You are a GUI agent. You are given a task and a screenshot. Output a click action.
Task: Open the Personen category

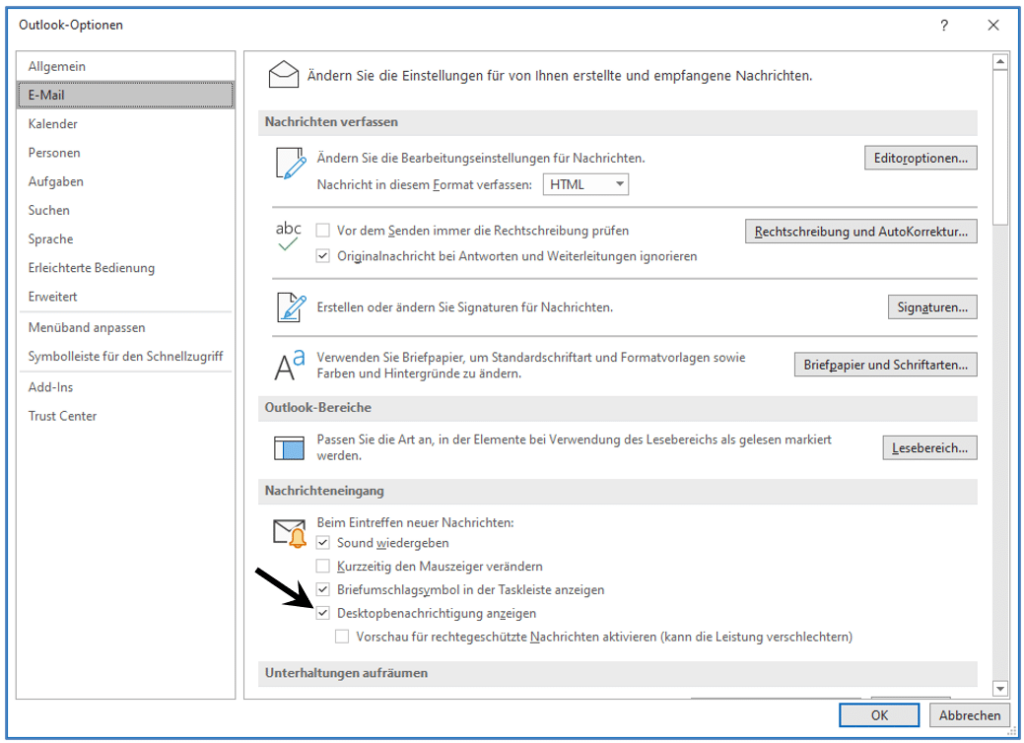pyautogui.click(x=125, y=153)
